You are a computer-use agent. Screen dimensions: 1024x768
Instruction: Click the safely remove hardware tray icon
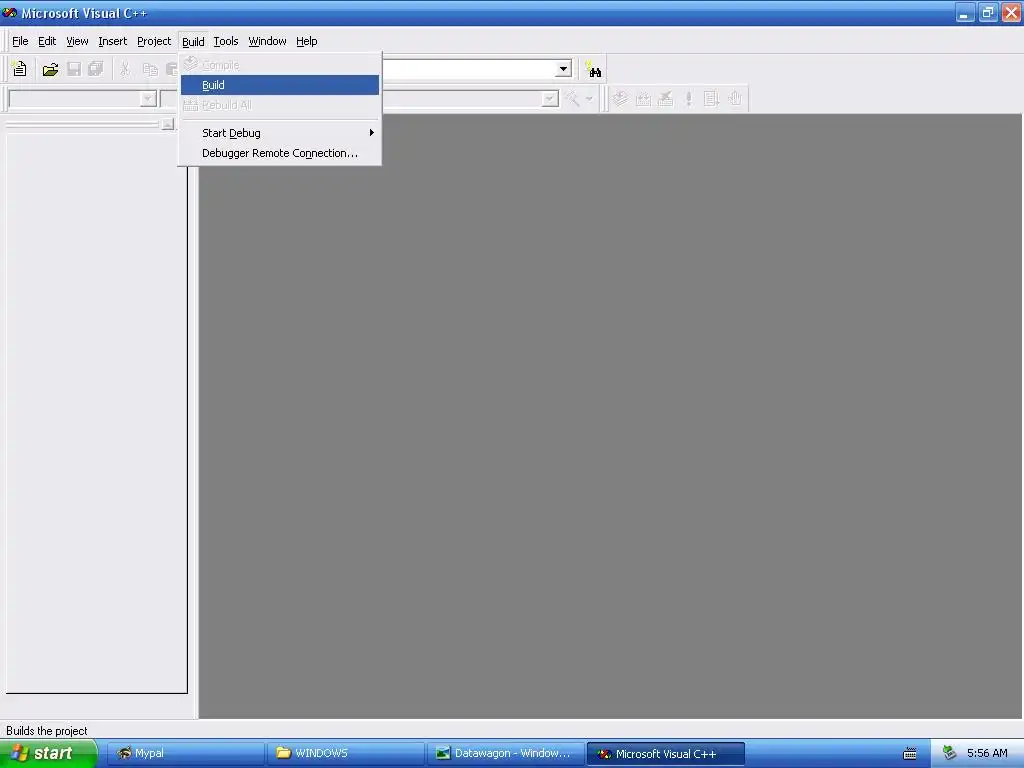coord(950,753)
